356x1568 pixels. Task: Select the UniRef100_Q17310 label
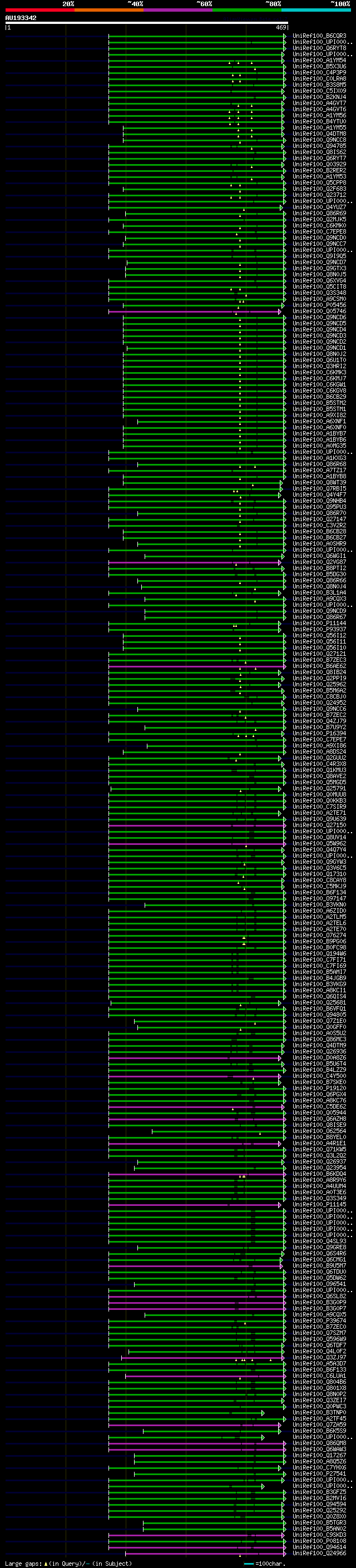pyautogui.click(x=319, y=874)
